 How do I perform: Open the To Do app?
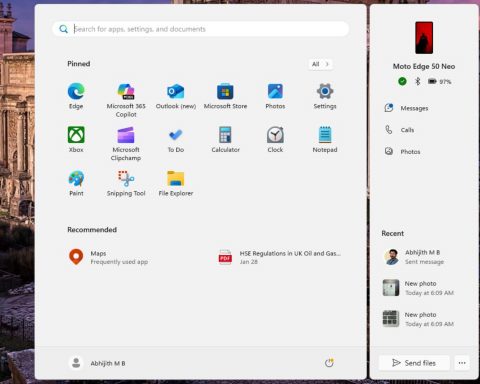176,139
